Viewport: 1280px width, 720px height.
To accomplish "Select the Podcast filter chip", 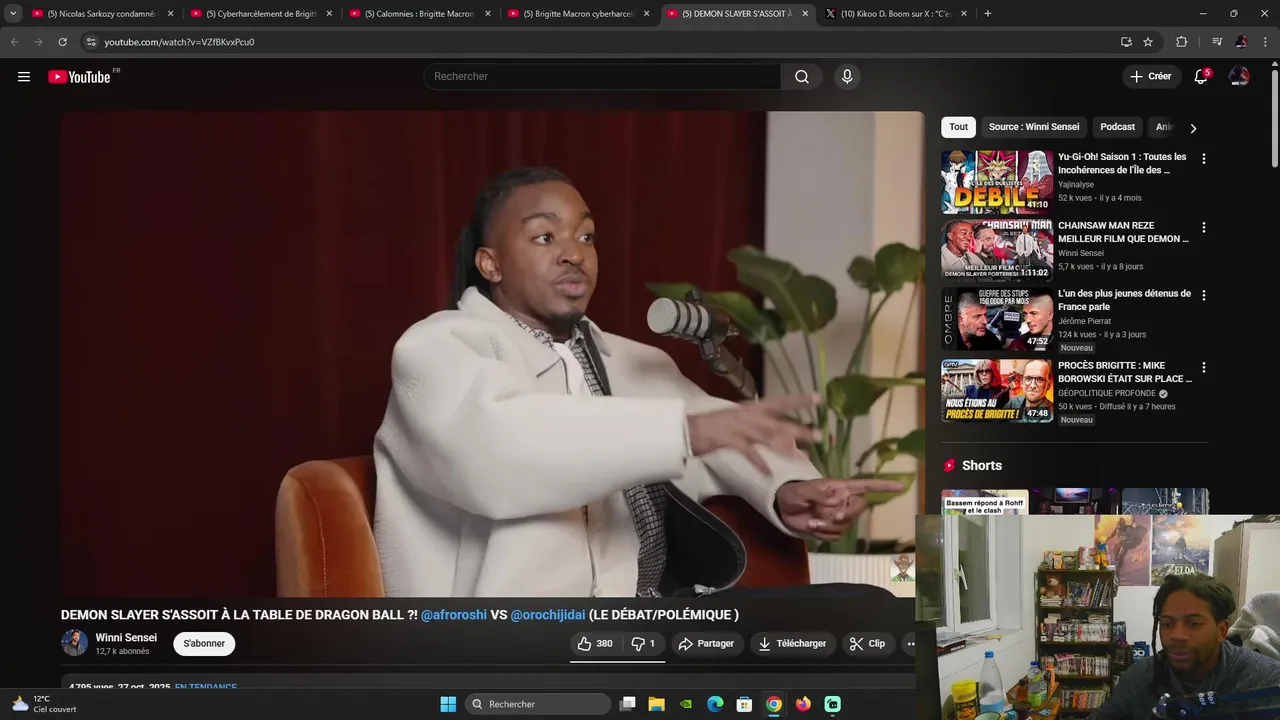I will [x=1117, y=127].
